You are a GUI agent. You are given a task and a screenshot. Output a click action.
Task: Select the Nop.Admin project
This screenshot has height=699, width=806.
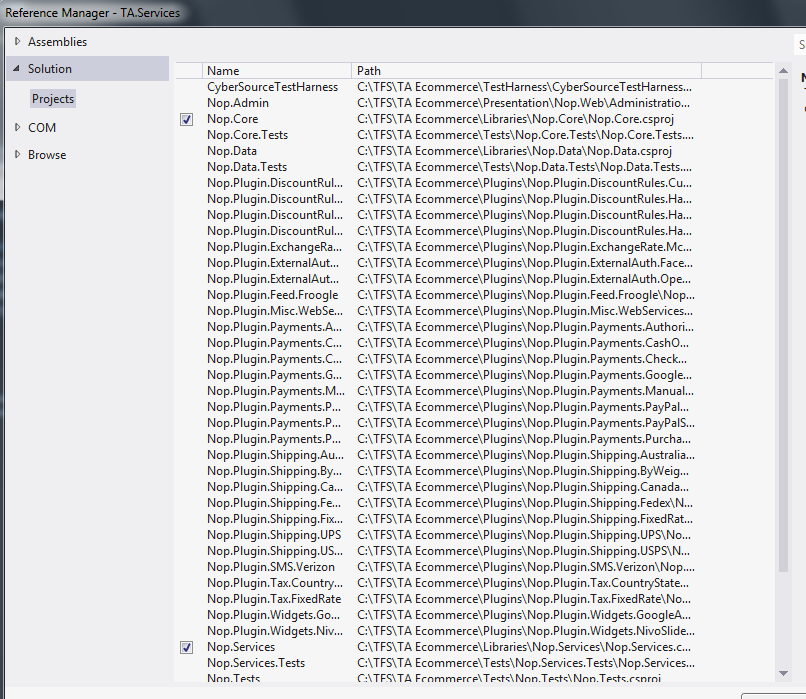coord(237,103)
